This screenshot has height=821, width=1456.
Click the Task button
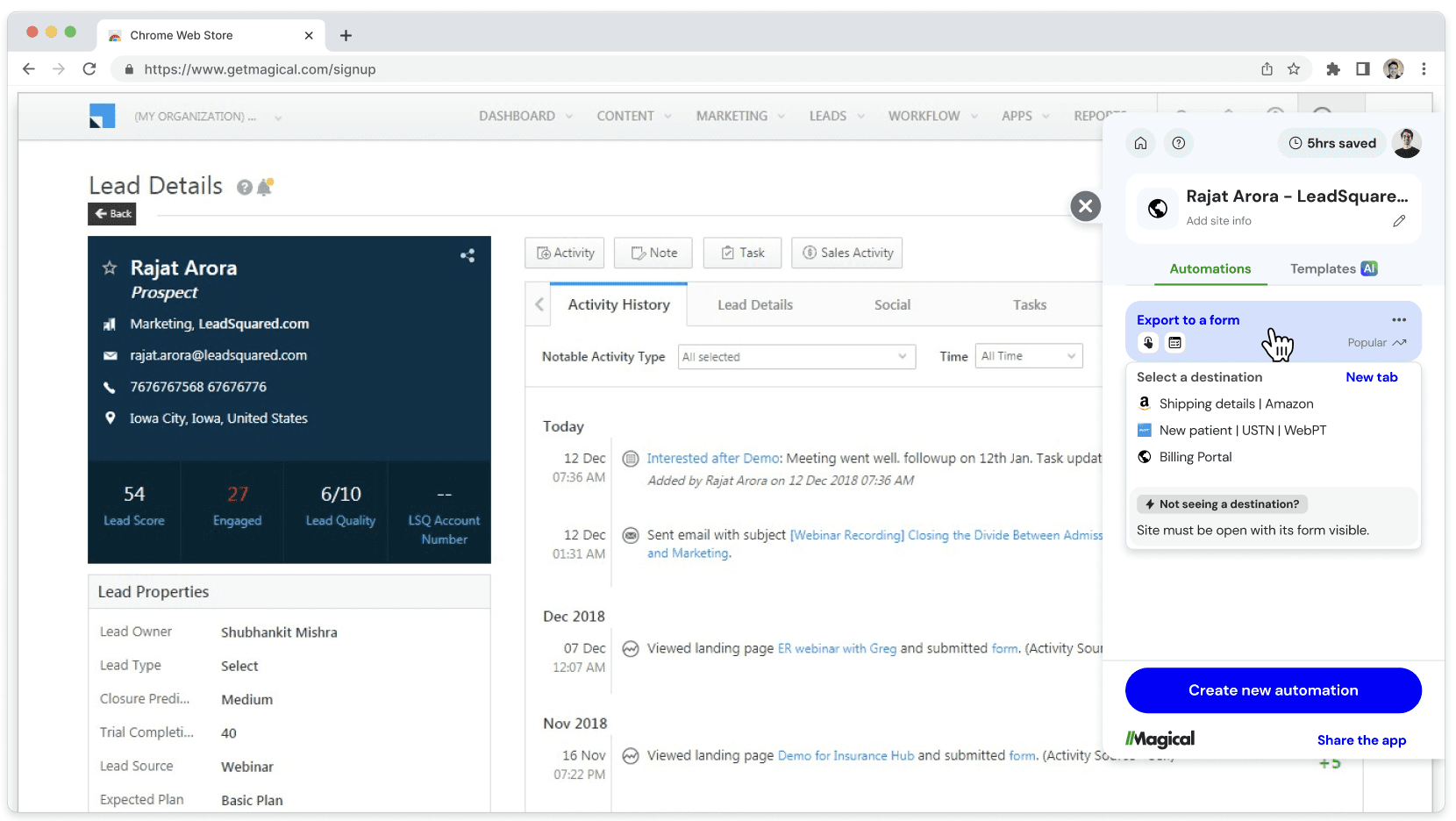743,253
